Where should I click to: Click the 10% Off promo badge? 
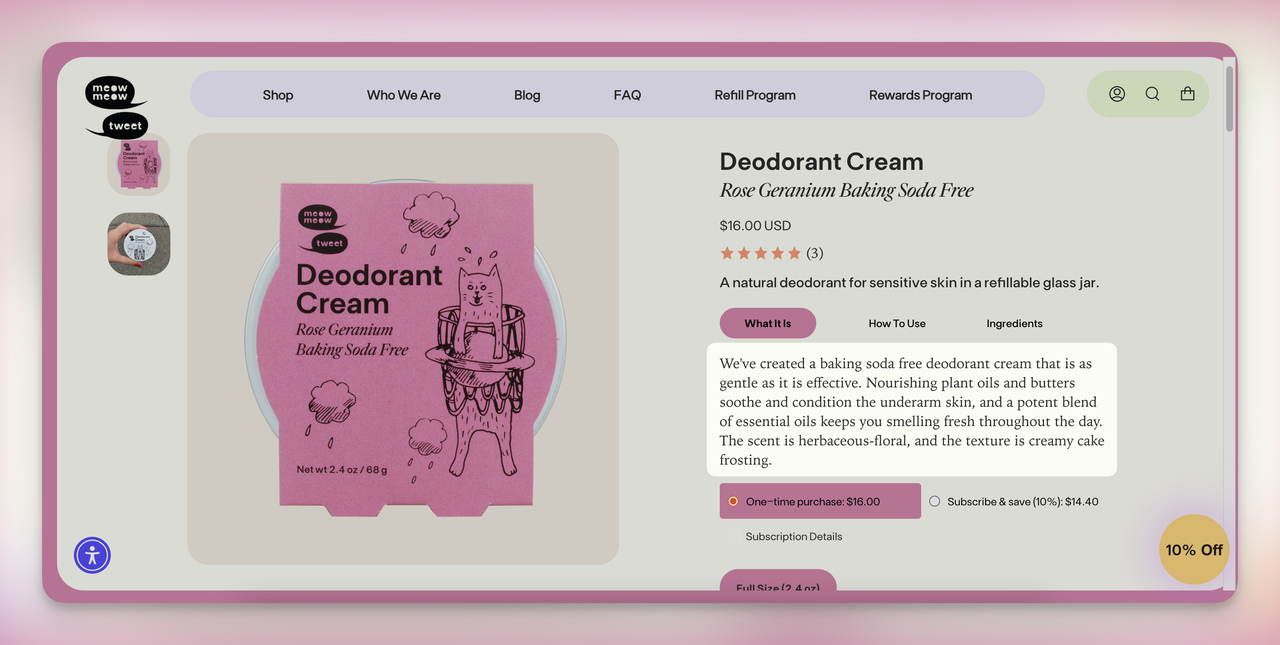1194,549
